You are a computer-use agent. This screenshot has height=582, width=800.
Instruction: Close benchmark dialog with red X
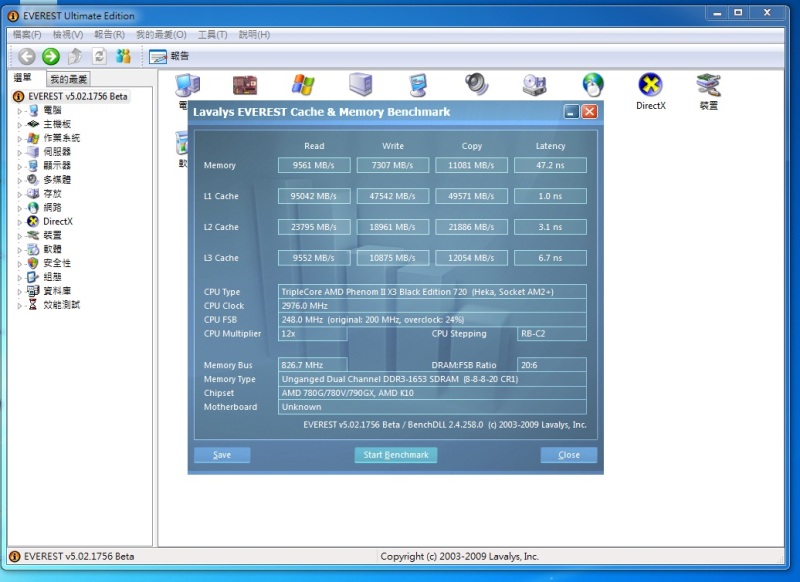[590, 112]
